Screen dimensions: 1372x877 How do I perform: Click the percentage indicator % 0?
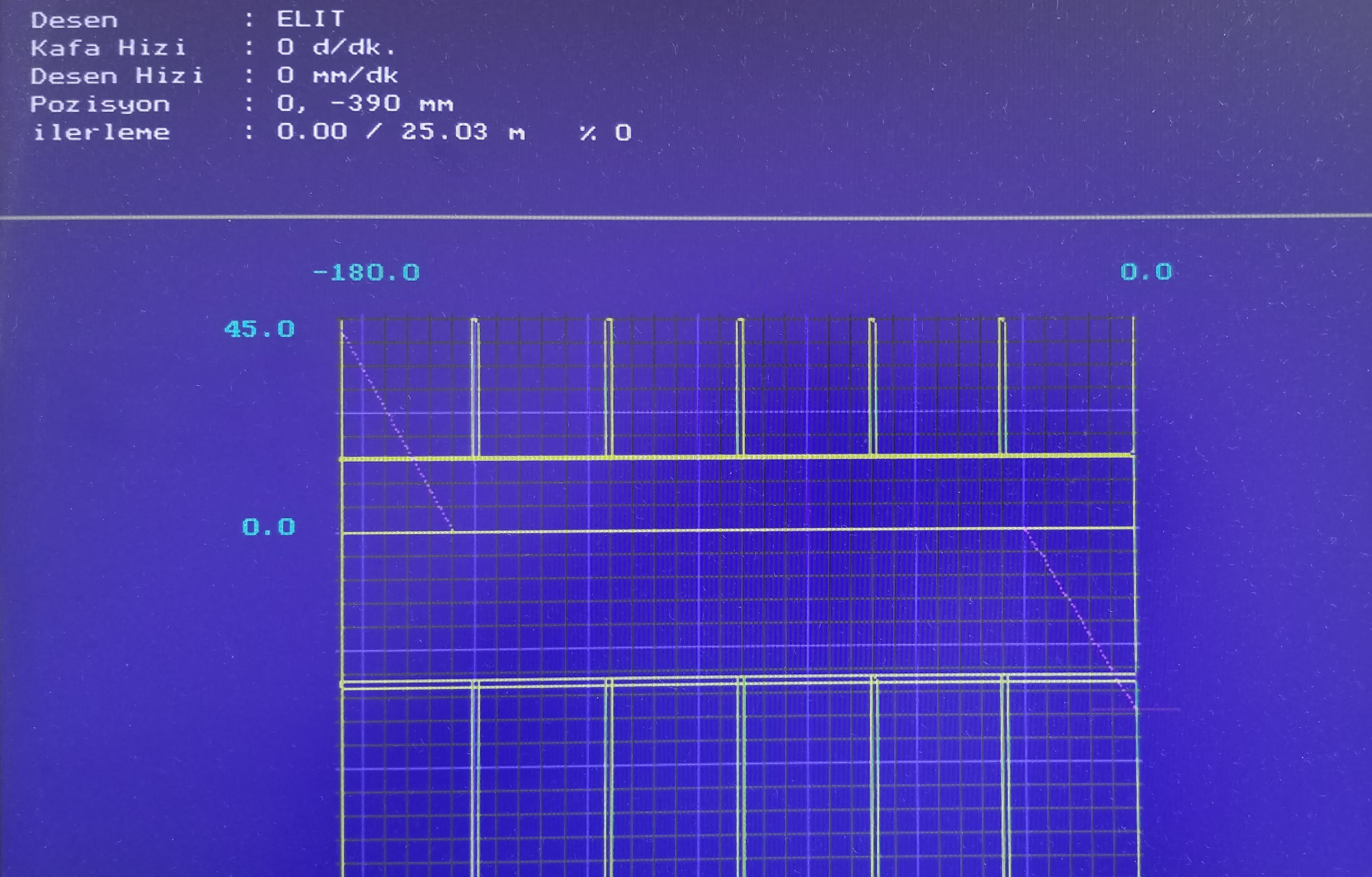point(606,133)
